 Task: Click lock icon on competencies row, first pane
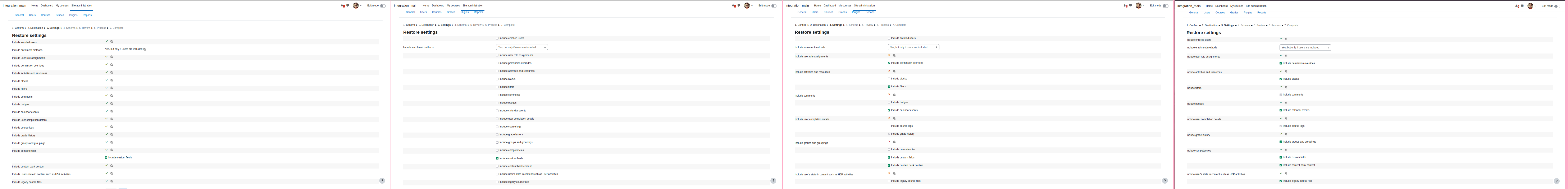click(111, 150)
